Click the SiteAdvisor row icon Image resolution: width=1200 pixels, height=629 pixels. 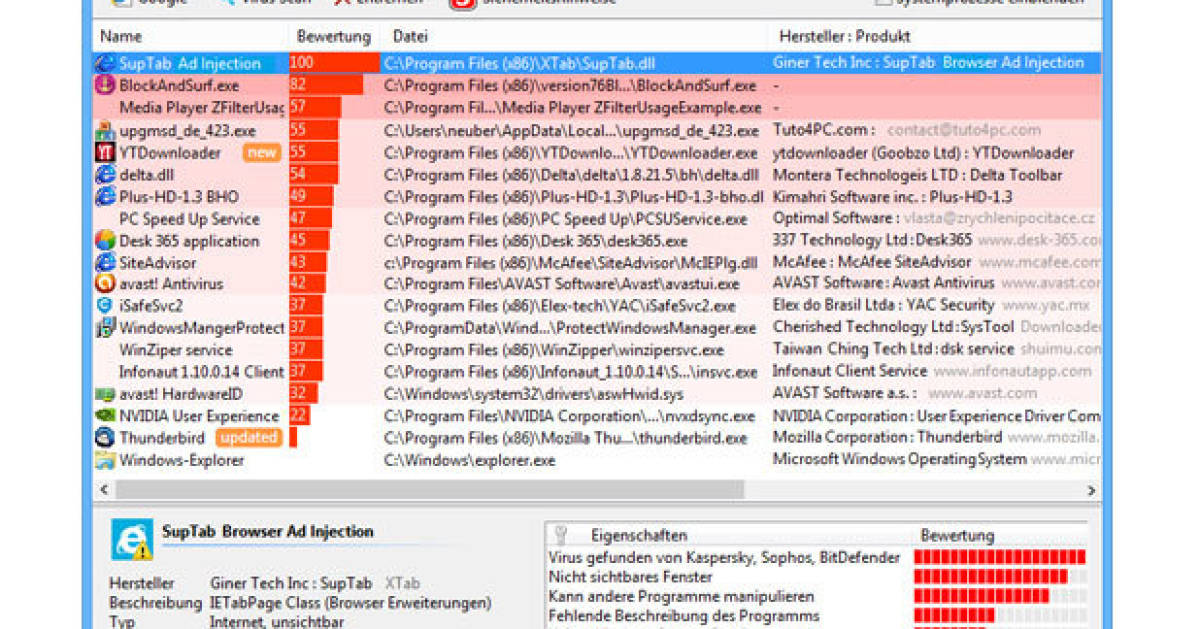tap(104, 263)
